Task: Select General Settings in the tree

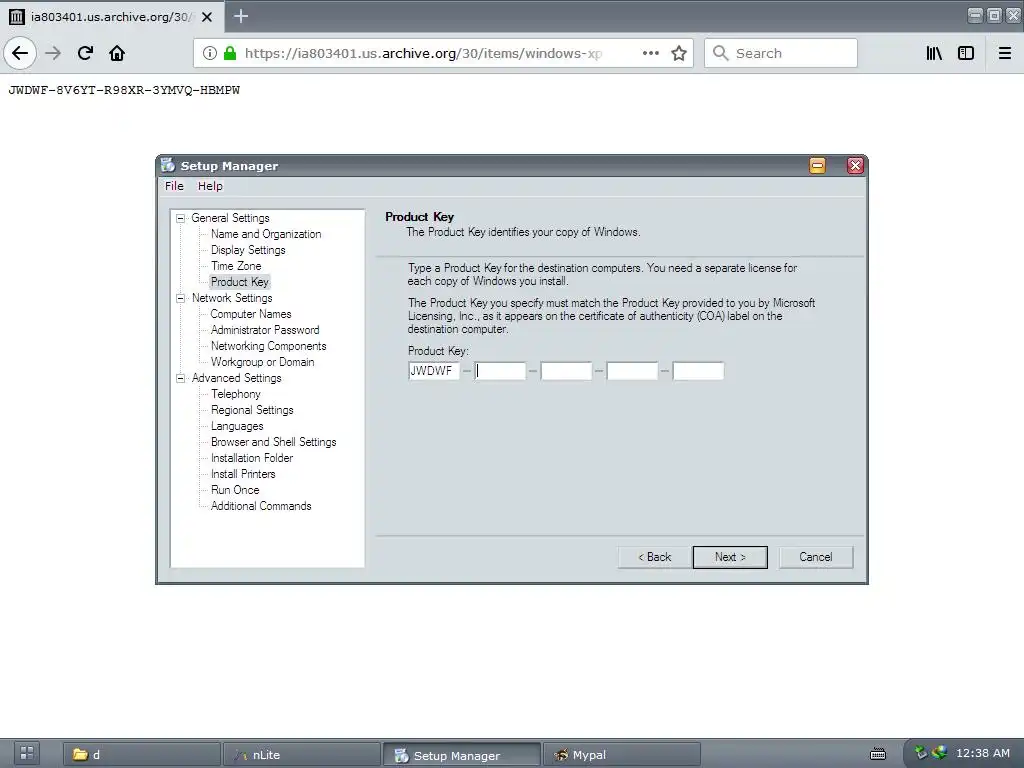Action: [x=230, y=218]
